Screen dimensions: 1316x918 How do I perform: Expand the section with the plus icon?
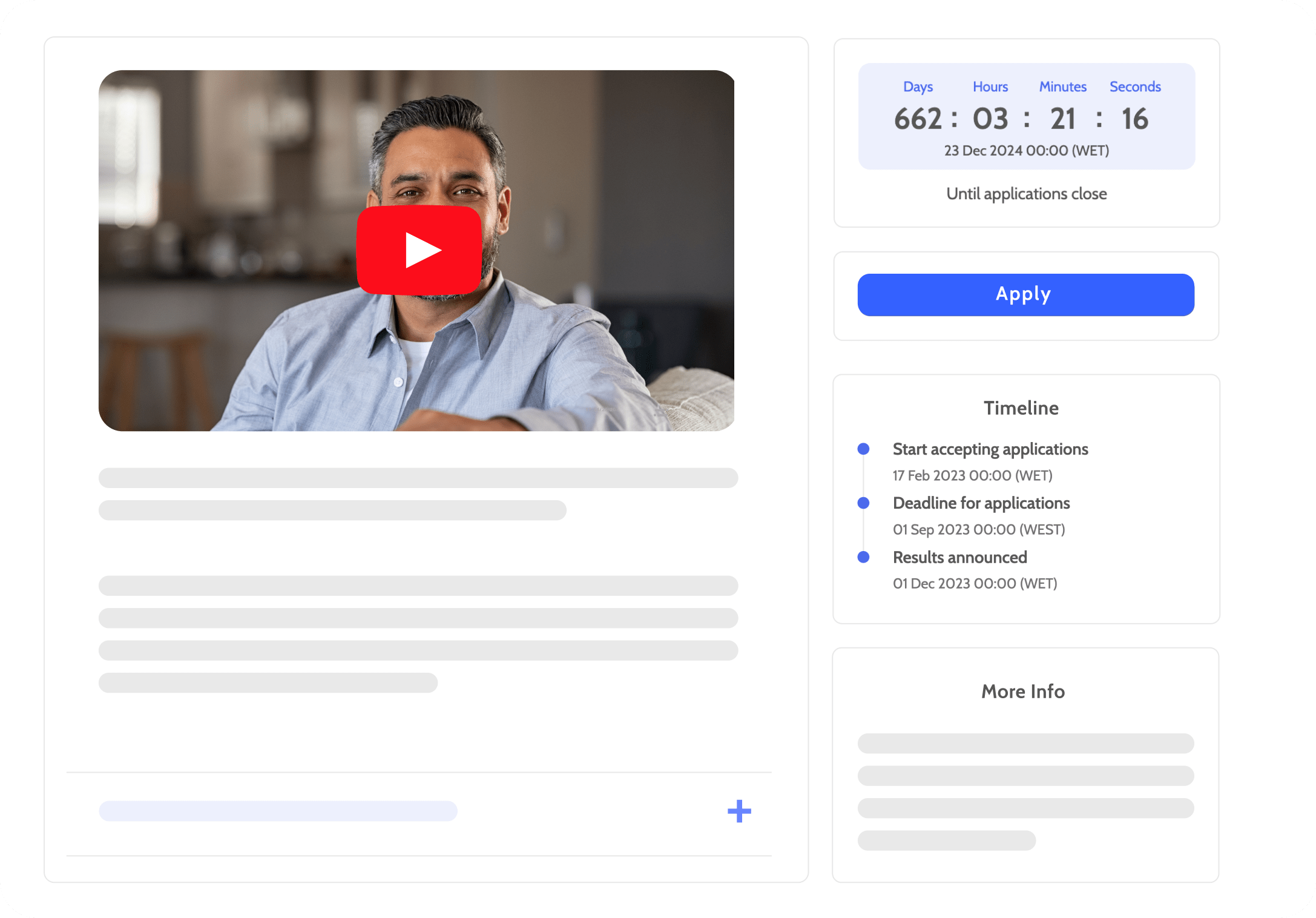coord(739,811)
